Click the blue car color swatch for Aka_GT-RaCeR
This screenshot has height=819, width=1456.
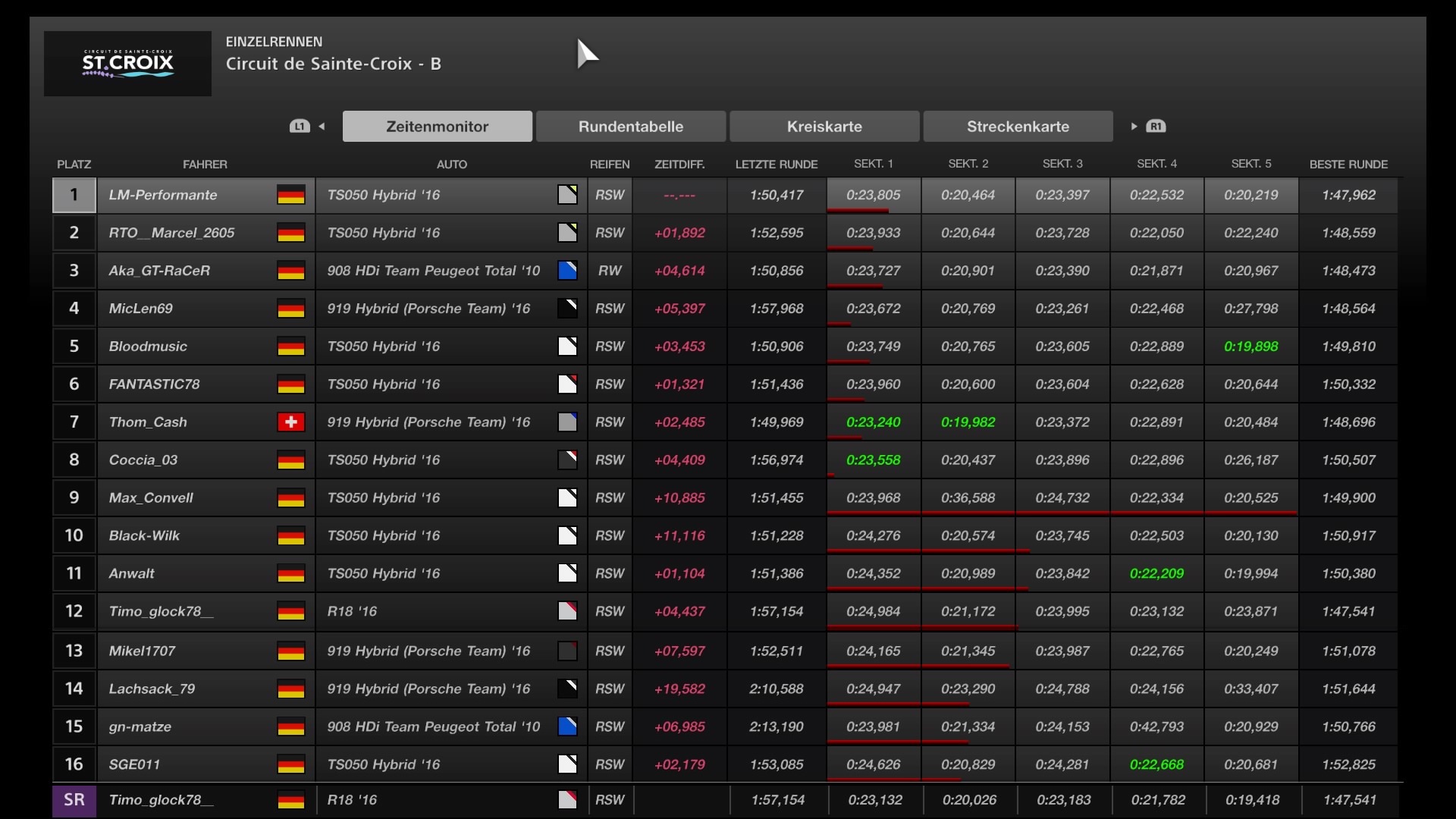tap(567, 271)
